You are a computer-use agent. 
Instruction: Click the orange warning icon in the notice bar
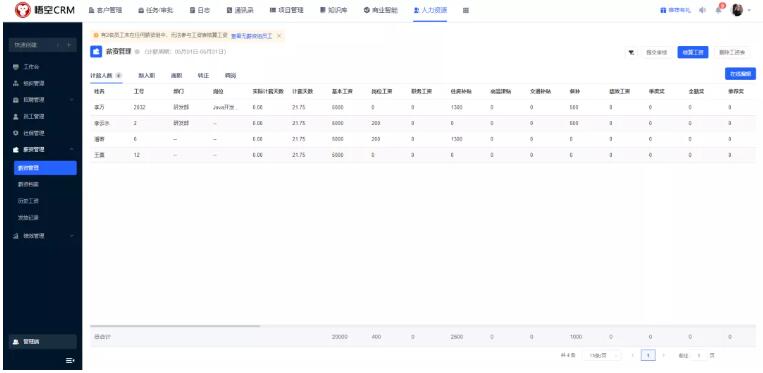pos(96,35)
